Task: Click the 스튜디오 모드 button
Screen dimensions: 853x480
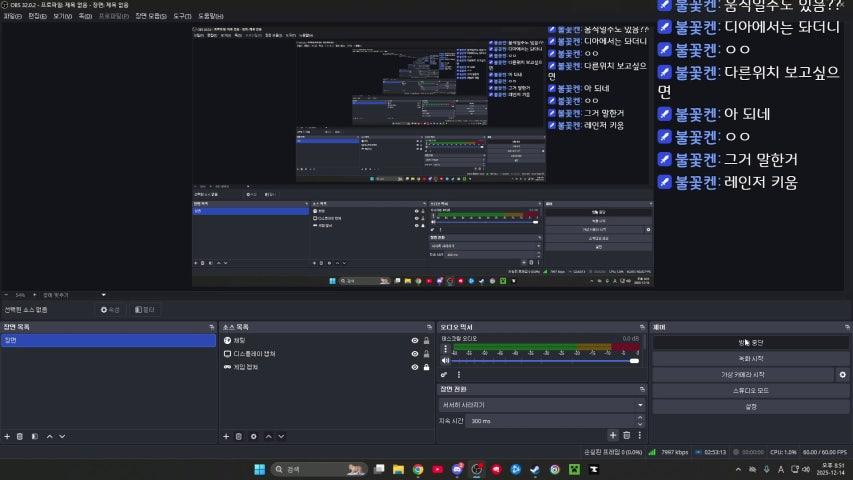Action: (x=750, y=390)
